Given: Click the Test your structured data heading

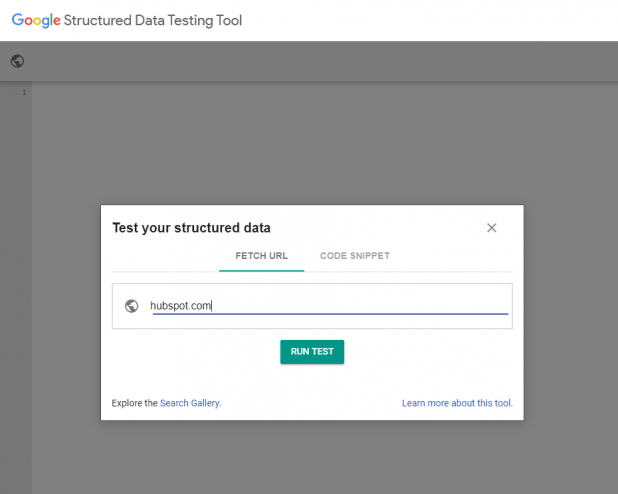Looking at the screenshot, I should pyautogui.click(x=192, y=228).
